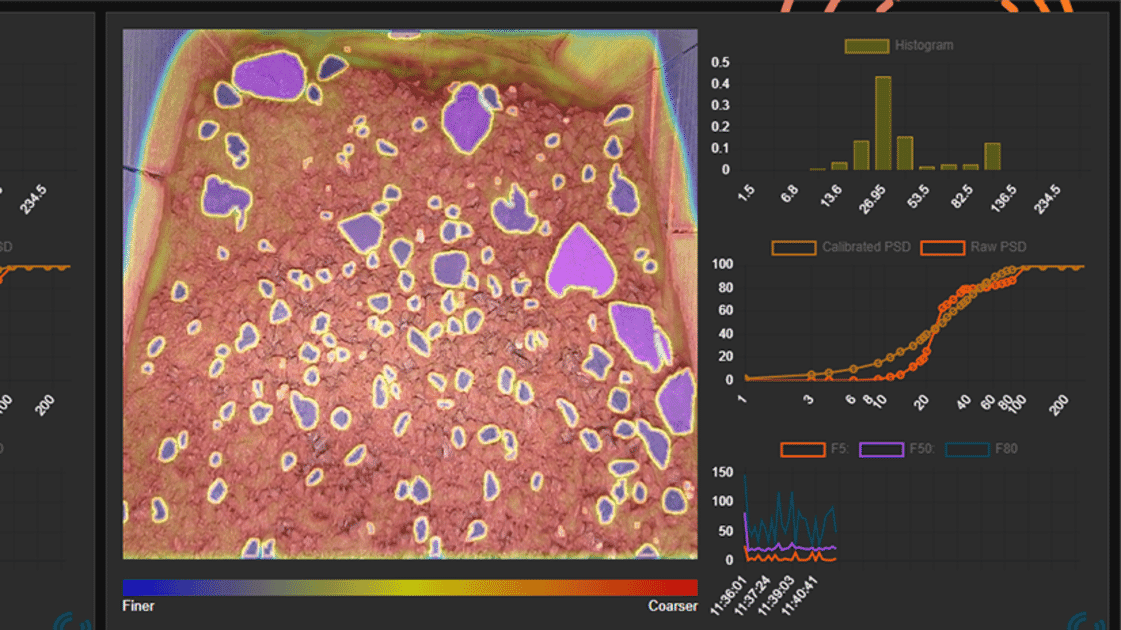Screen dimensions: 1121x630
Task: Toggle the F5 legend swatch
Action: click(x=803, y=449)
